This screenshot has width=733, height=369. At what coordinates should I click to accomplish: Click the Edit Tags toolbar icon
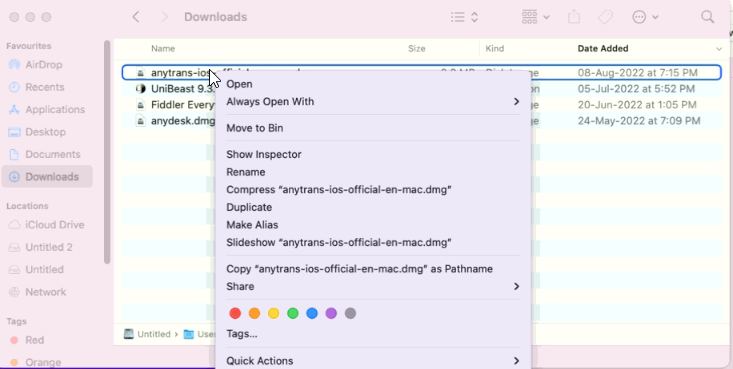(x=605, y=17)
